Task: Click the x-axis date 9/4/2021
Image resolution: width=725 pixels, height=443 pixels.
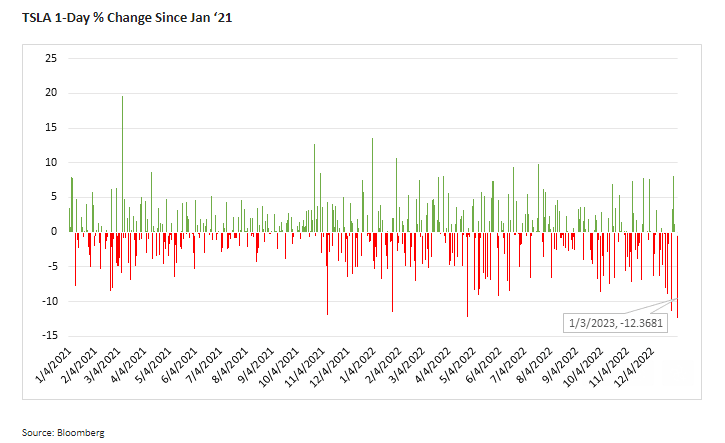Action: coord(256,365)
